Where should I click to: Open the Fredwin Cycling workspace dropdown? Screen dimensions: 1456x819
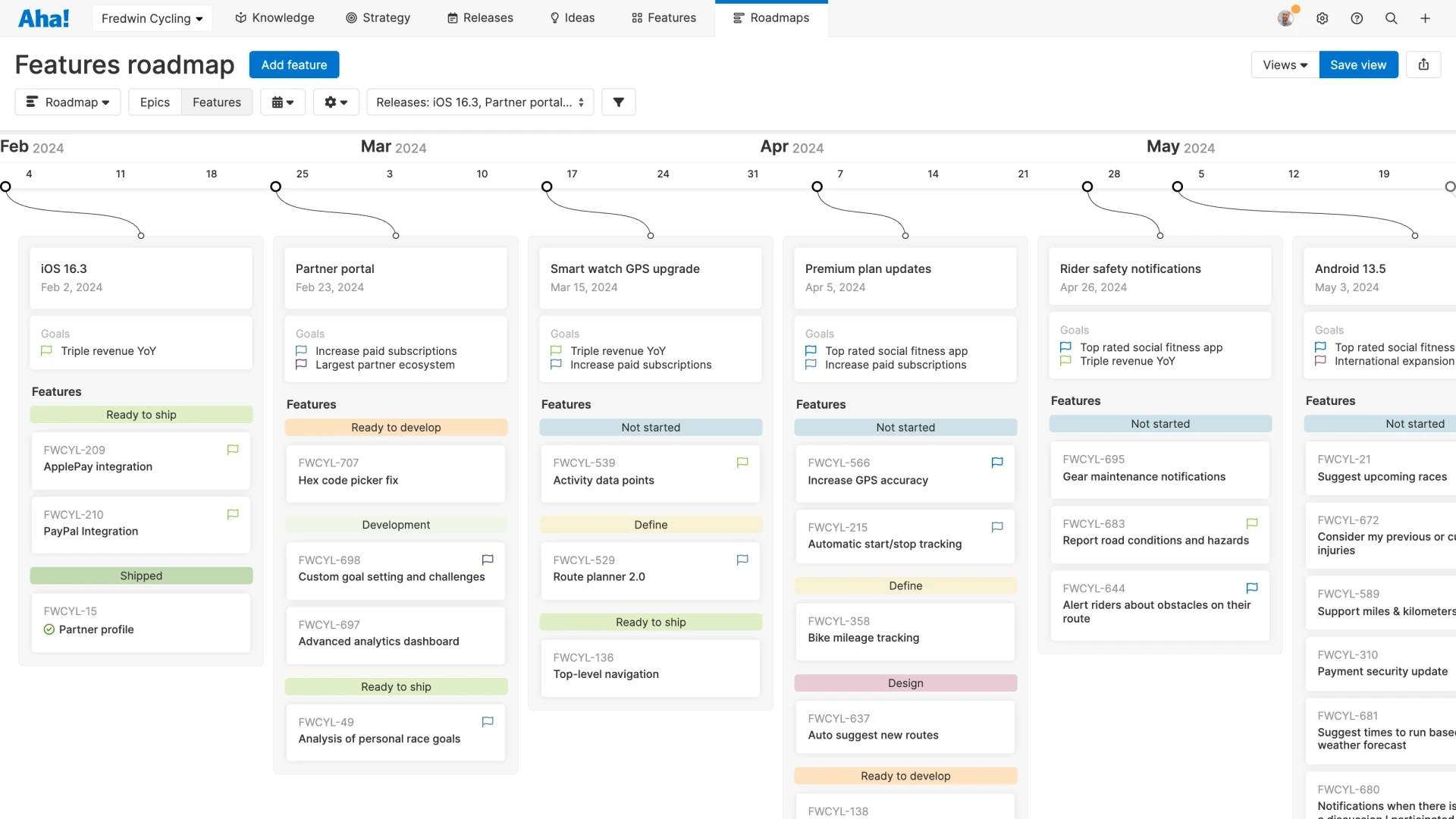tap(151, 17)
